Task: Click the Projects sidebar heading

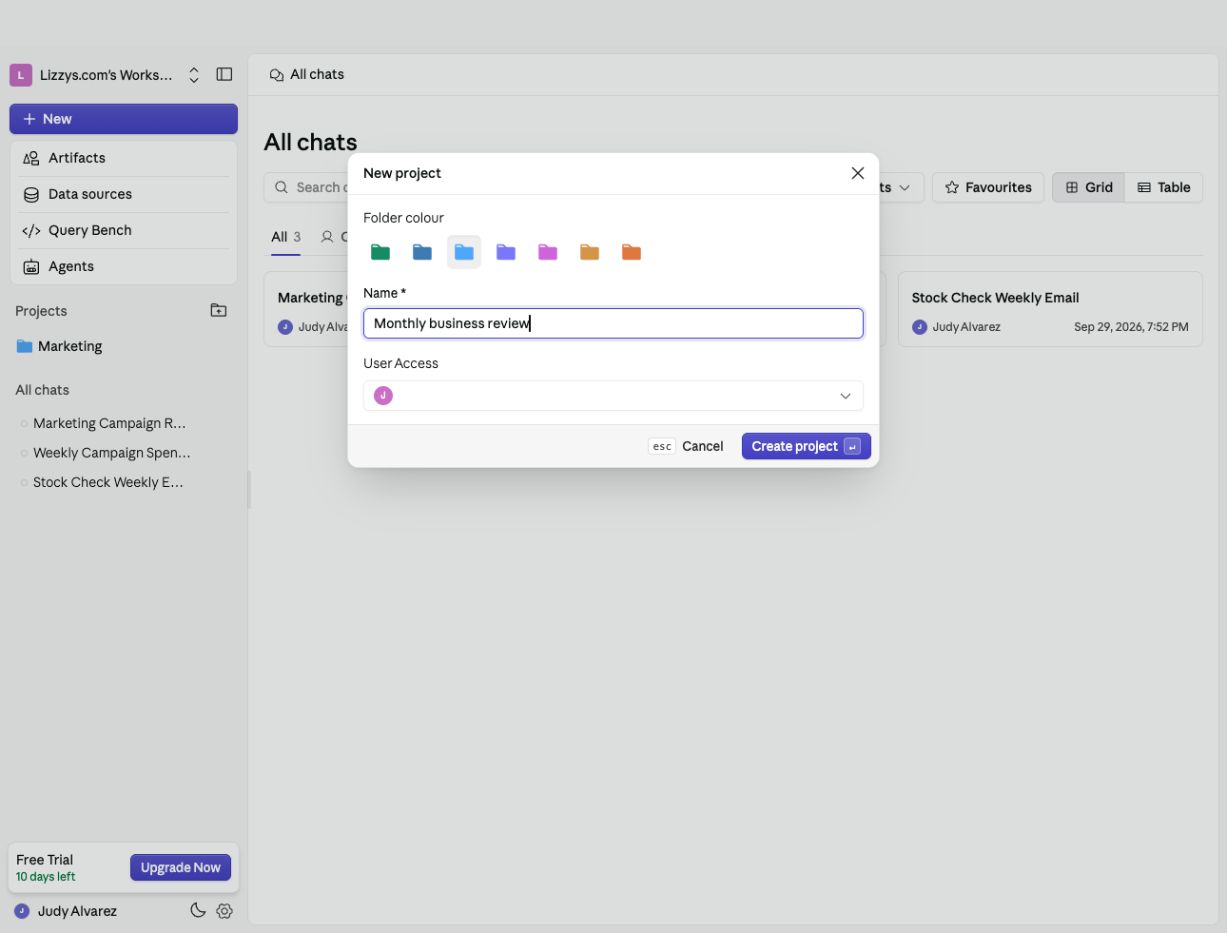Action: (41, 311)
